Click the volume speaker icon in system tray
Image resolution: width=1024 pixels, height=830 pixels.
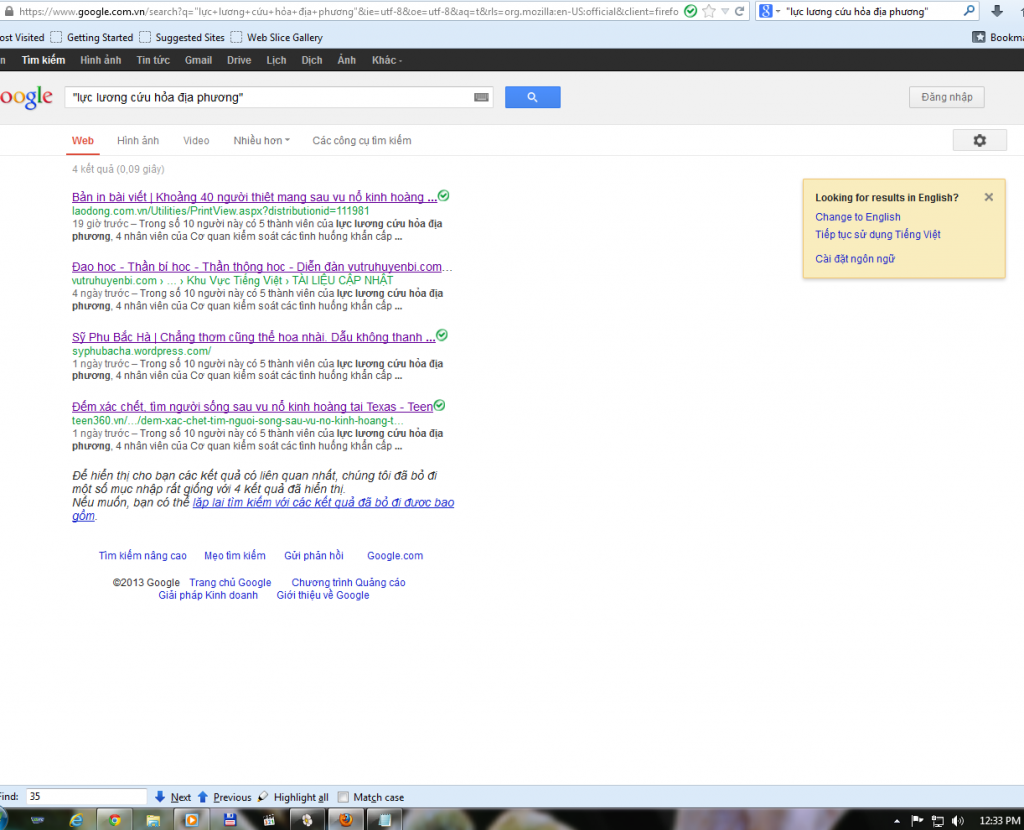(x=958, y=821)
